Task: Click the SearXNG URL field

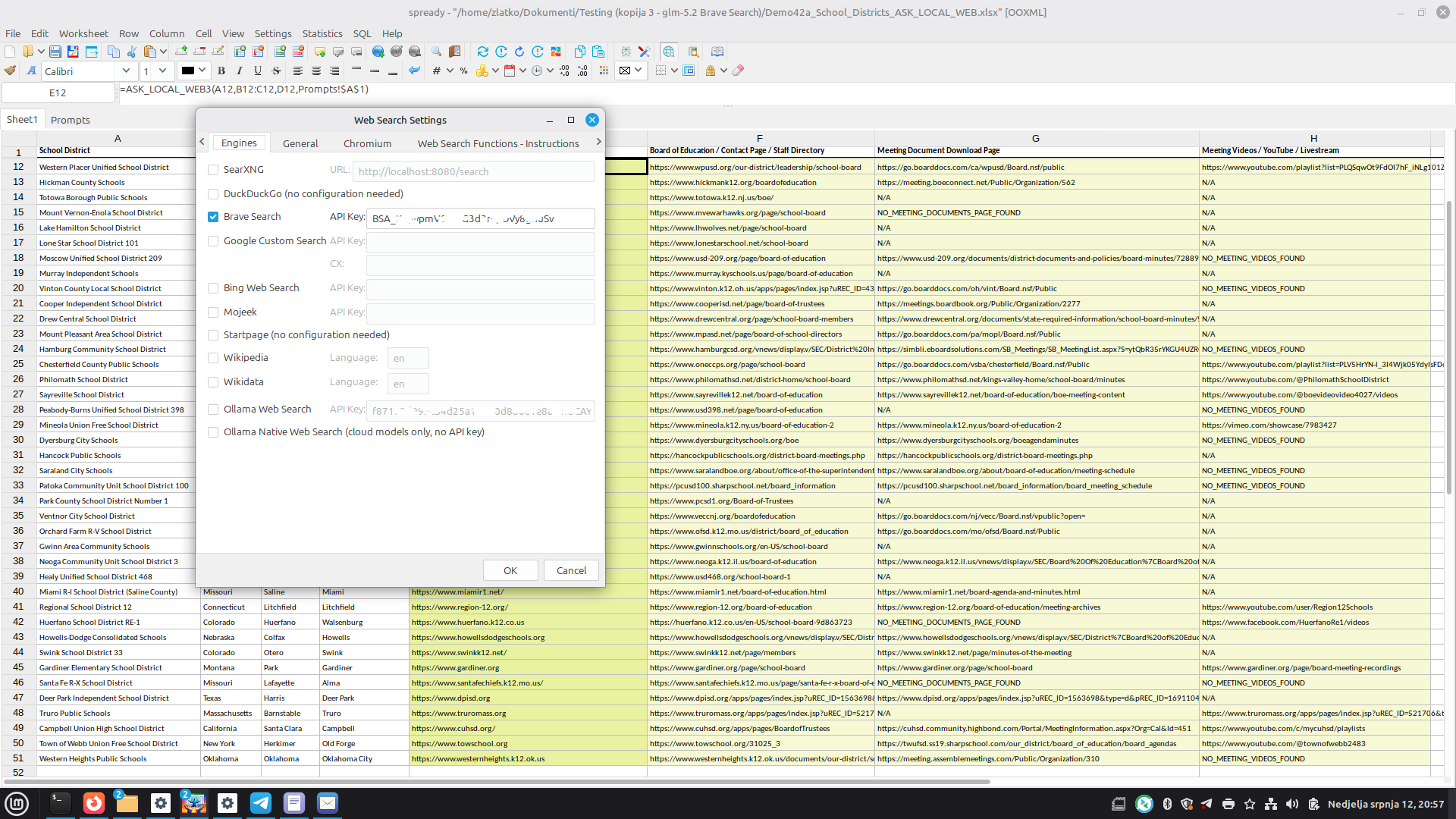Action: 474,171
